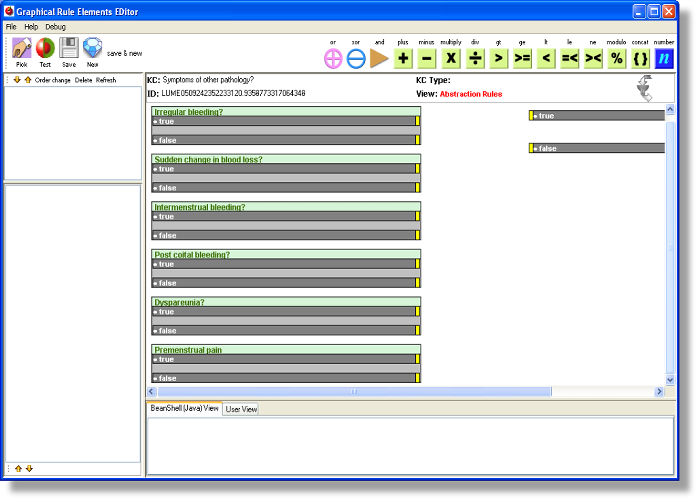The height and width of the screenshot is (503, 699).
Task: Click the Sudden change in blood loss link
Action: tap(208, 160)
